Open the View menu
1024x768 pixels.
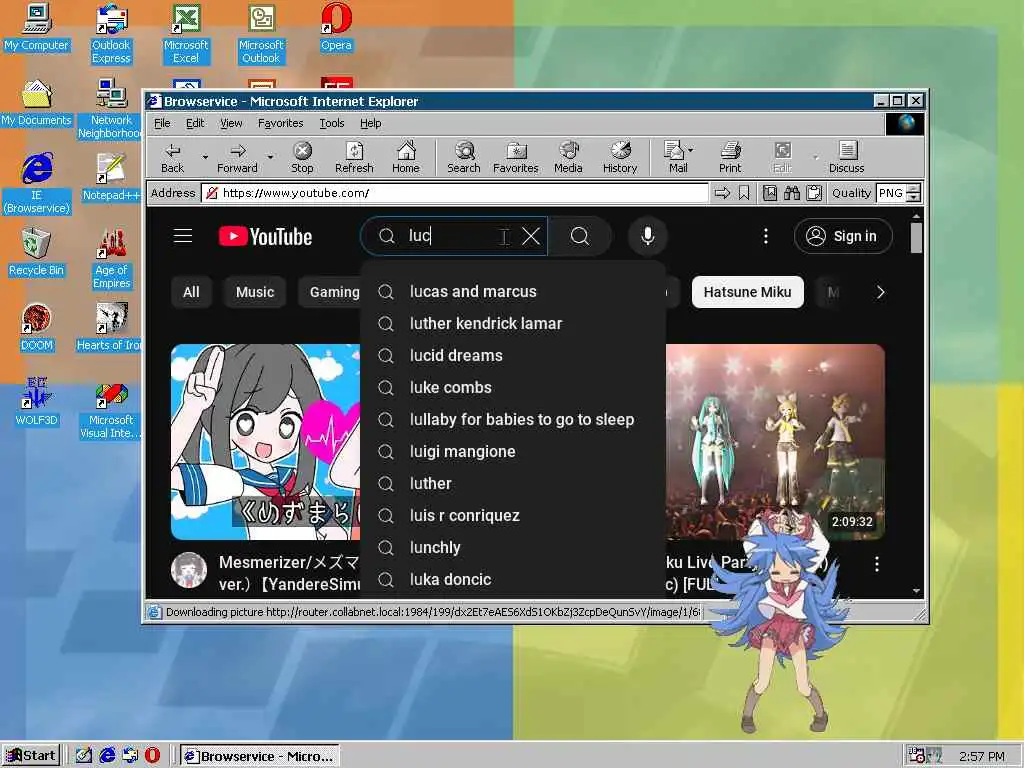pyautogui.click(x=231, y=123)
